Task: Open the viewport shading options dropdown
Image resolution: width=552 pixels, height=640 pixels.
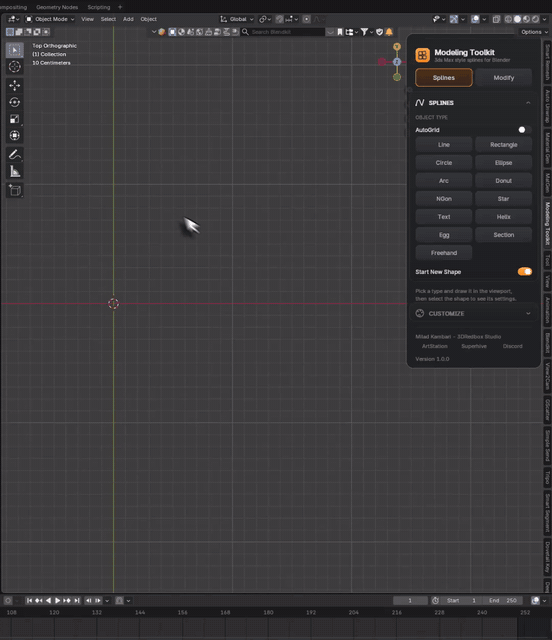Action: pos(545,19)
